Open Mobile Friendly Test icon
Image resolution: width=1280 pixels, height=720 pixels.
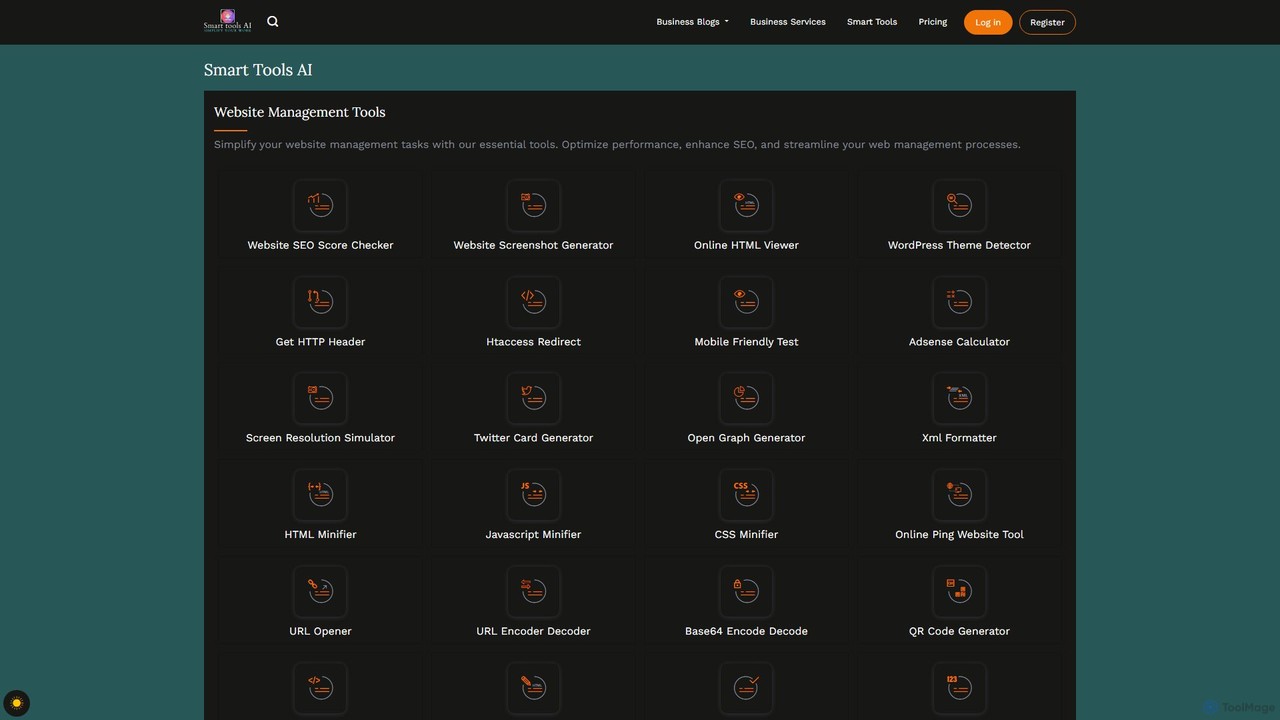click(746, 302)
